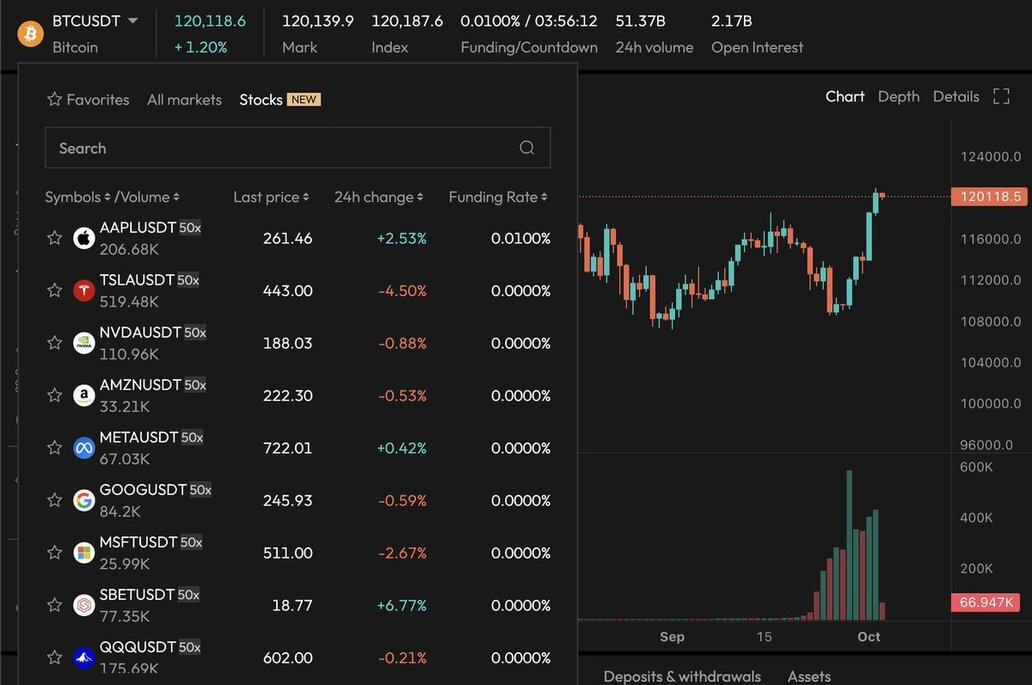Switch to the All markets tab

pos(184,100)
